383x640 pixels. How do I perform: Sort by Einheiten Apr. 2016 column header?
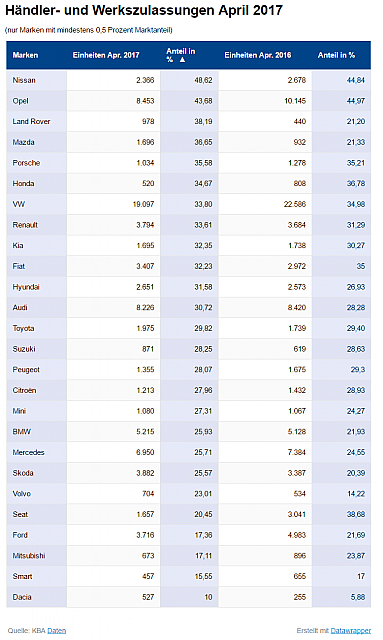tap(258, 55)
